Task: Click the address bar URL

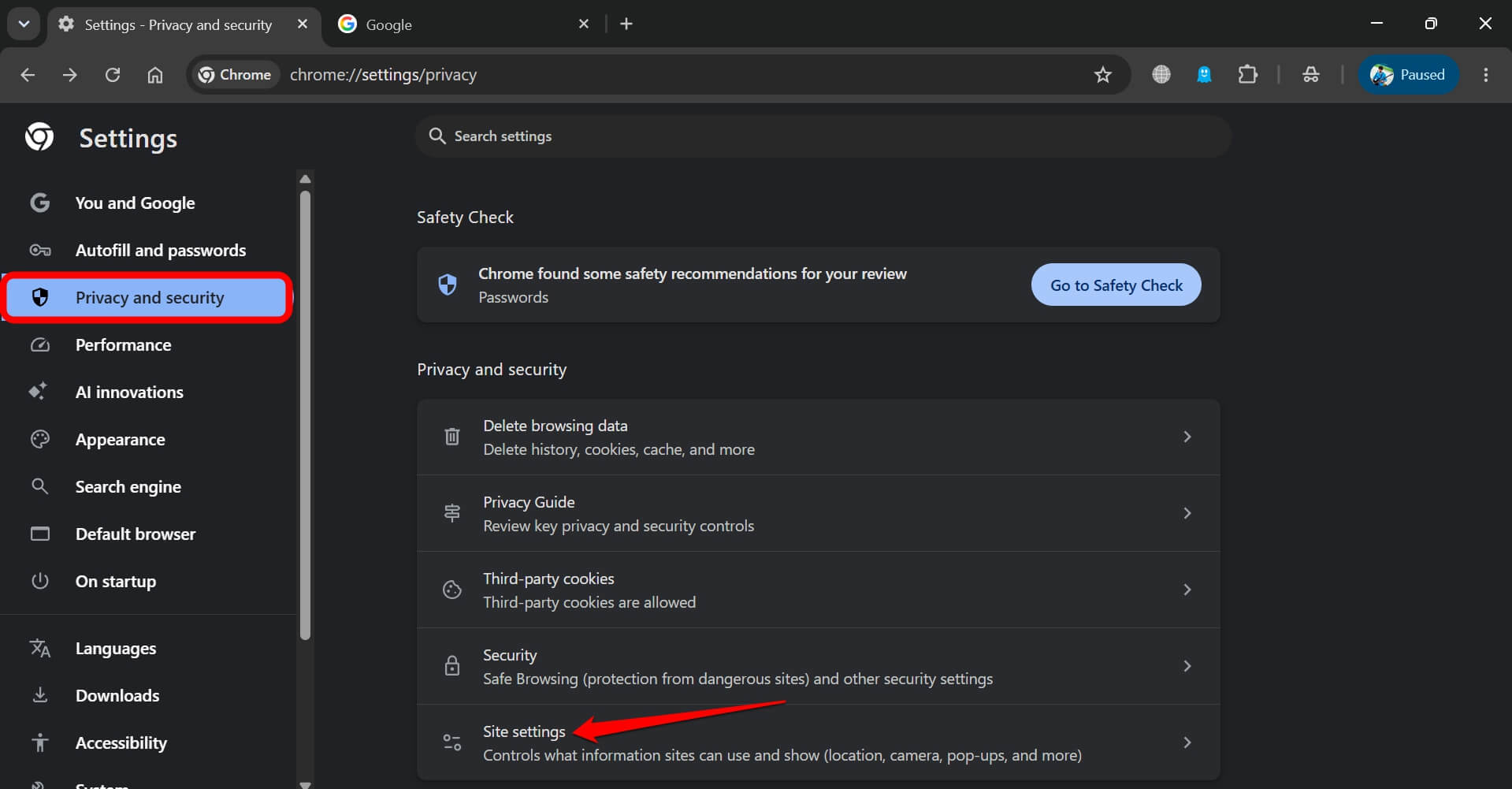Action: [x=383, y=75]
